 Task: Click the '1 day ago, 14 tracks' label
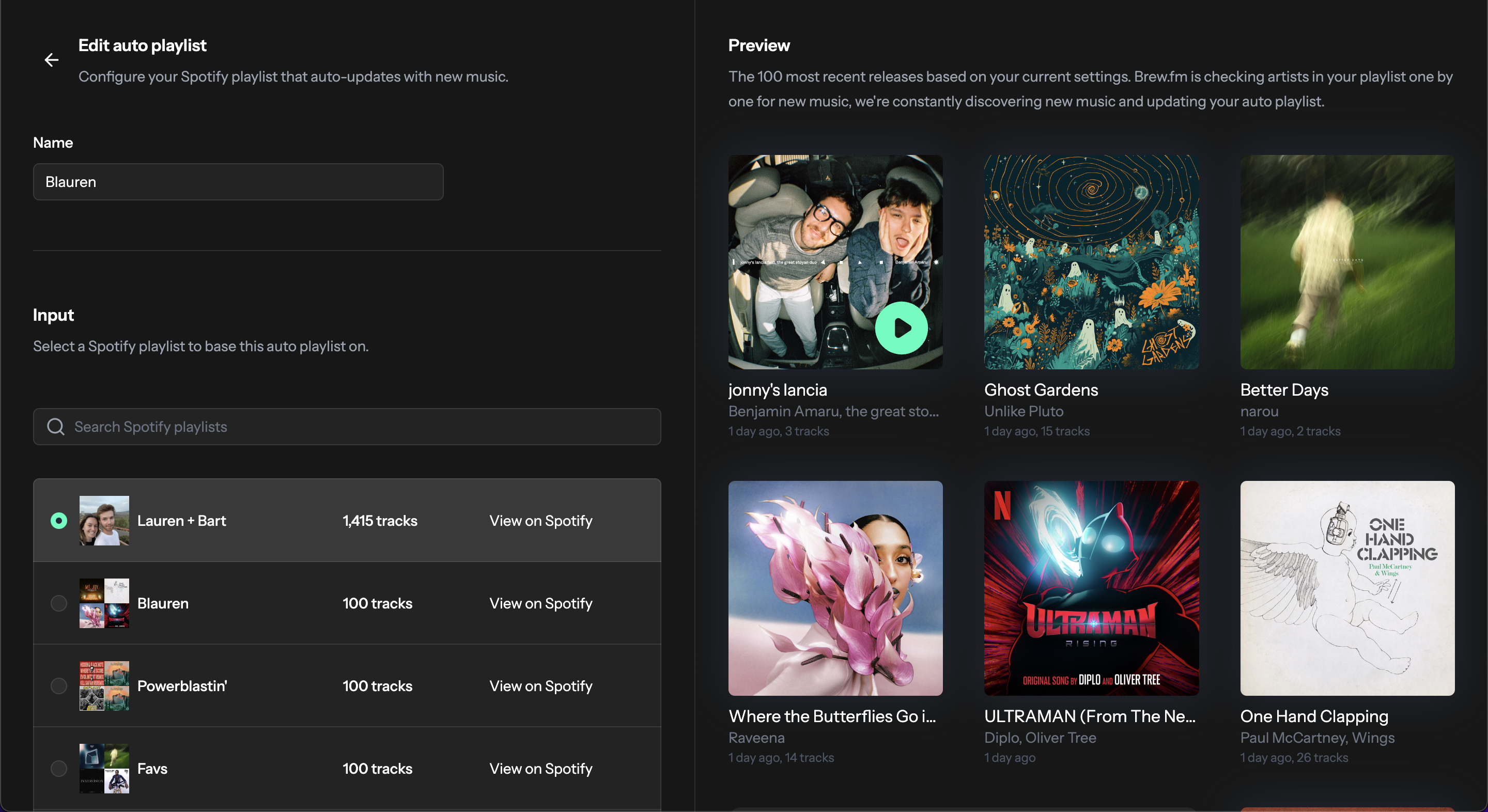tap(781, 758)
